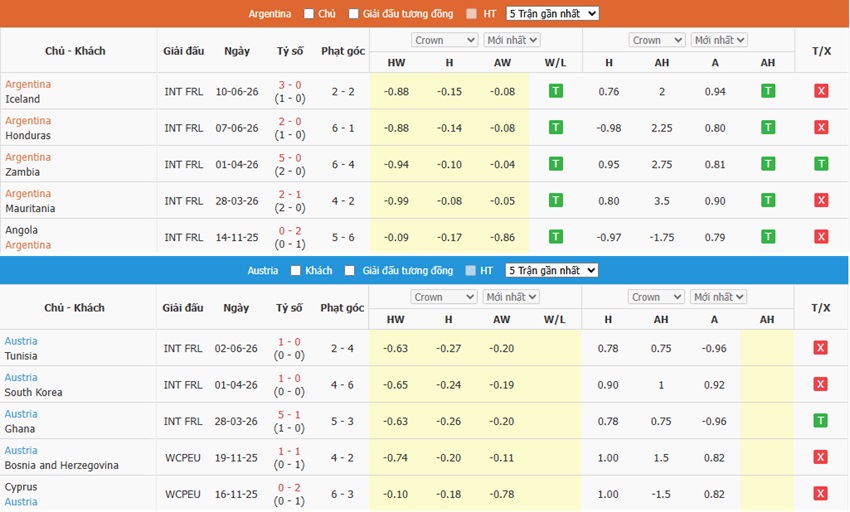
Task: Open Argentina link in the Iceland match row
Action: 28,84
